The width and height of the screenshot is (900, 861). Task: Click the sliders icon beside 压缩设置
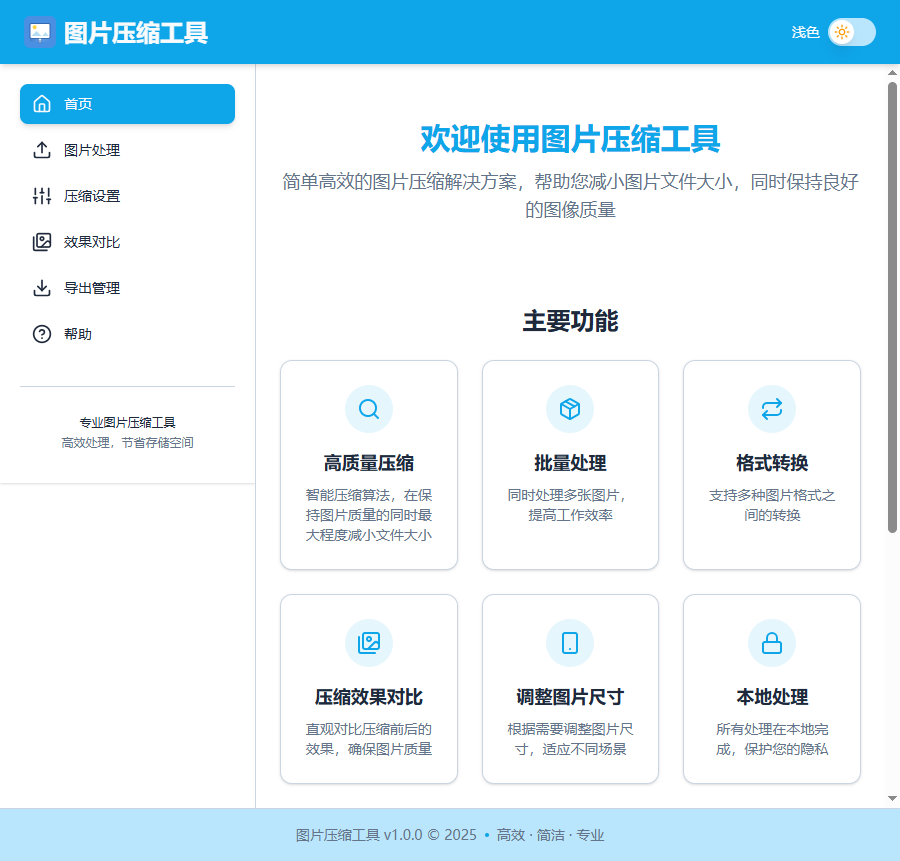[42, 196]
